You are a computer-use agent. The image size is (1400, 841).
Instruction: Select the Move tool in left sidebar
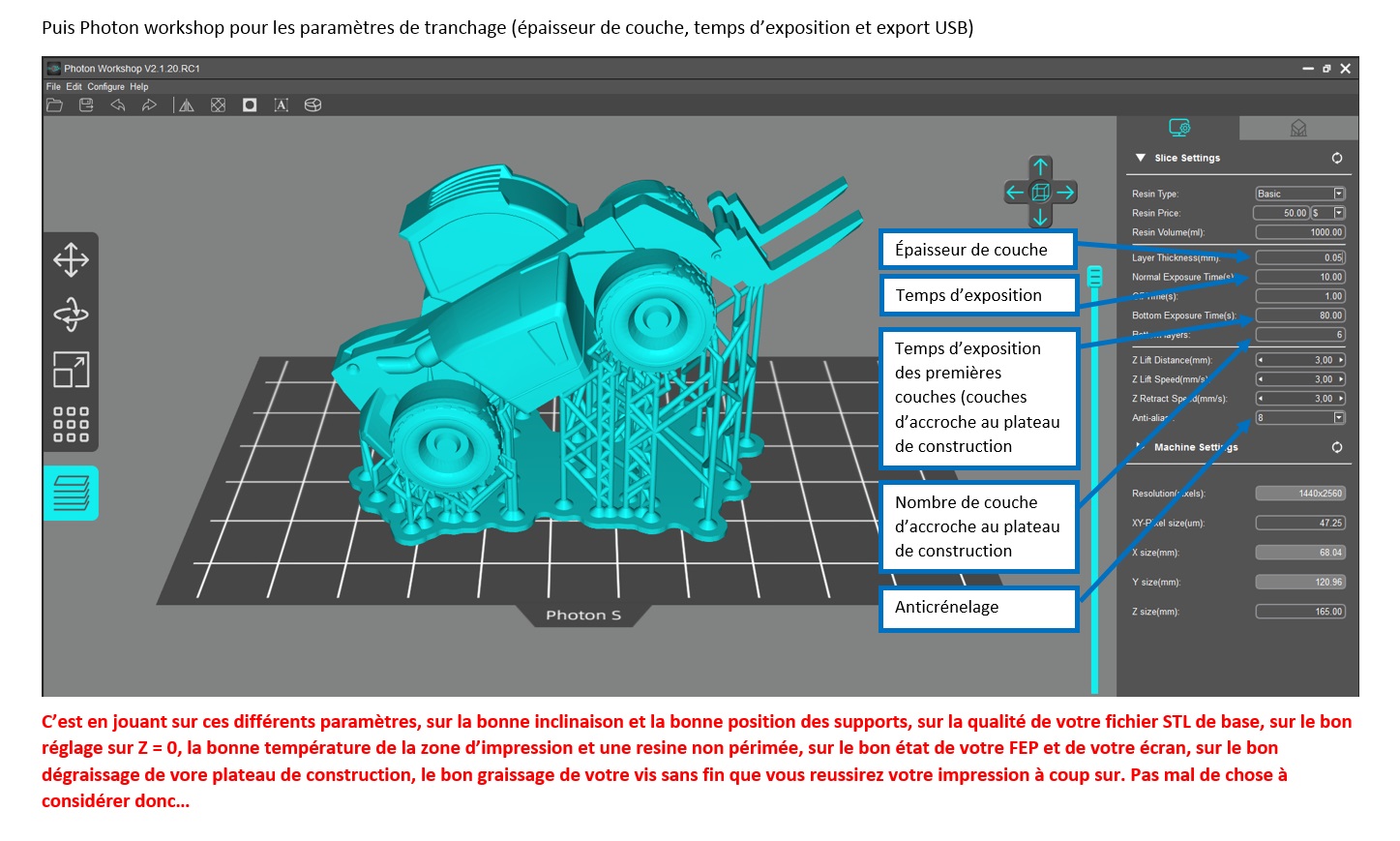pyautogui.click(x=71, y=259)
